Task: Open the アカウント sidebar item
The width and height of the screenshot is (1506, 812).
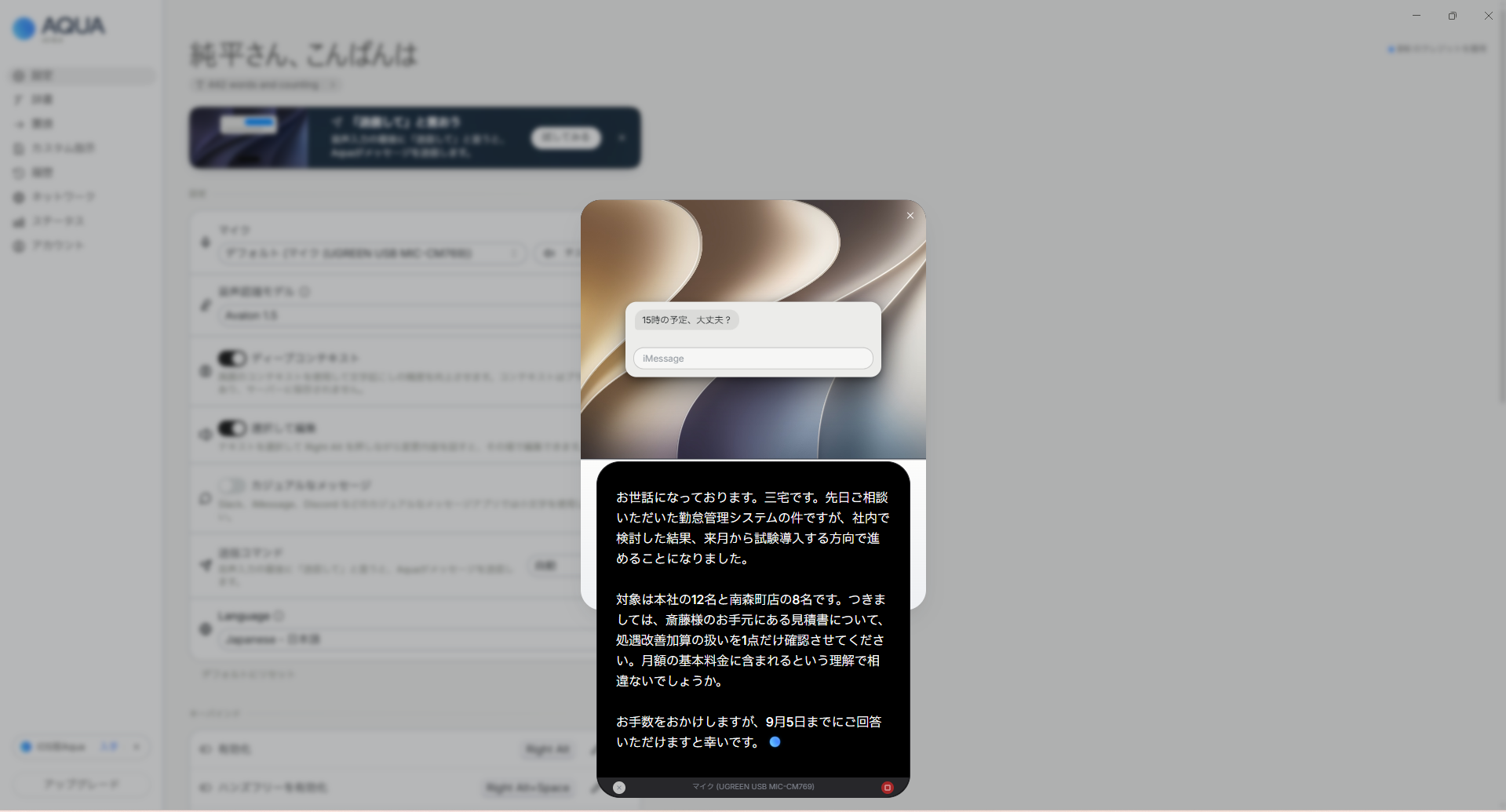Action: click(82, 246)
